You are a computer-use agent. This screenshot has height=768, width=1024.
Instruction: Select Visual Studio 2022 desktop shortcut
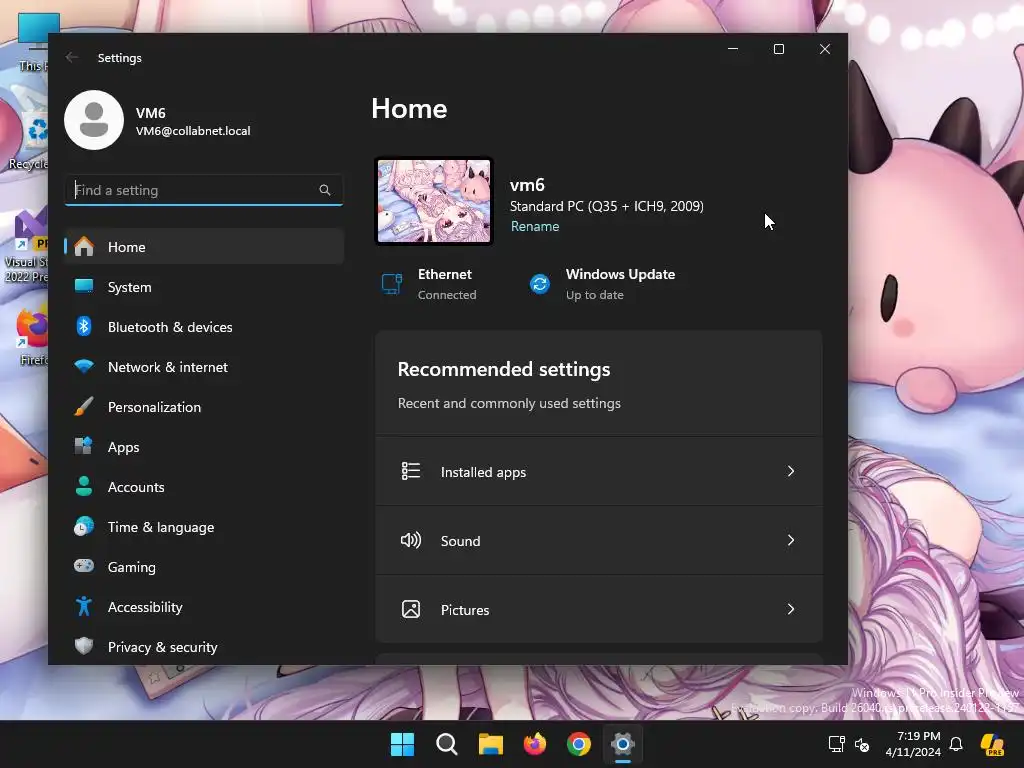pos(26,246)
